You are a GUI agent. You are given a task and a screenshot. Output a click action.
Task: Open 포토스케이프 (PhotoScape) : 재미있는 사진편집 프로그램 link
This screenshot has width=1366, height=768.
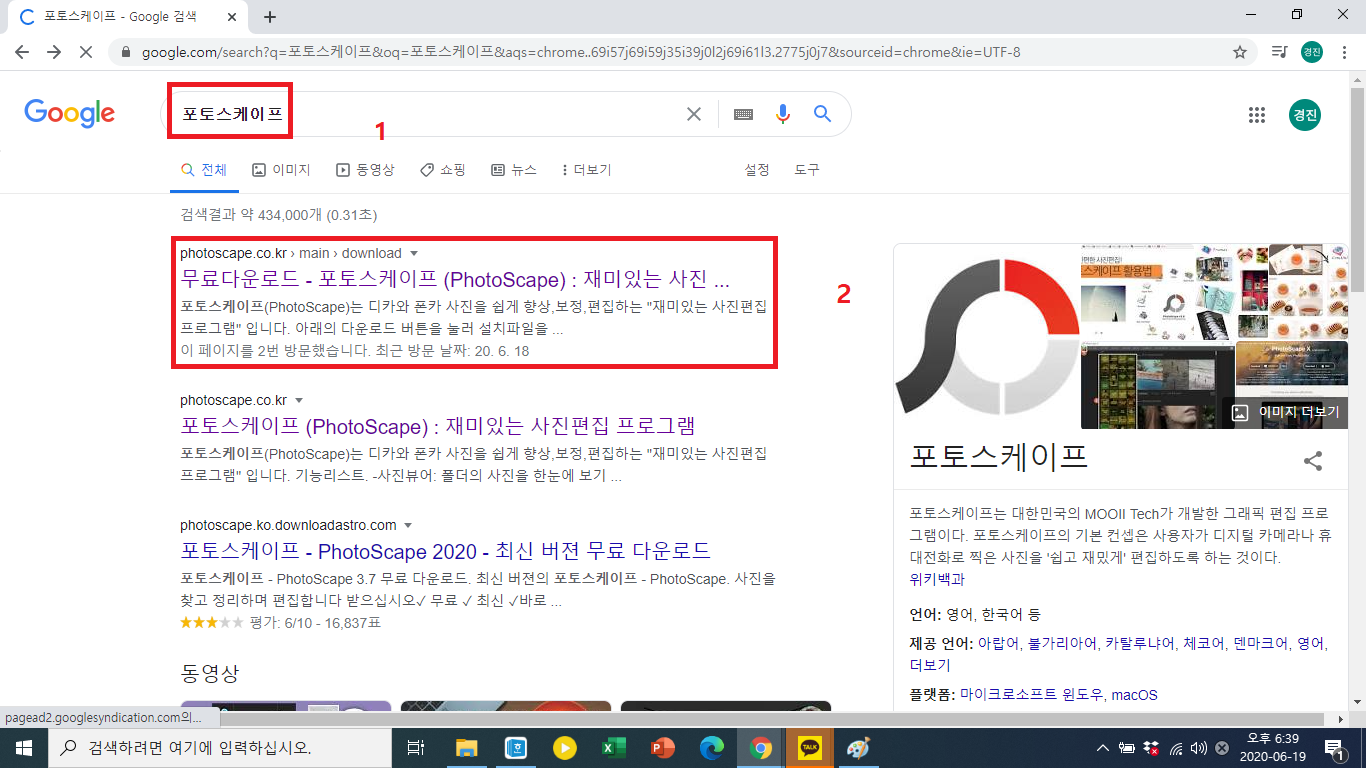[x=437, y=425]
